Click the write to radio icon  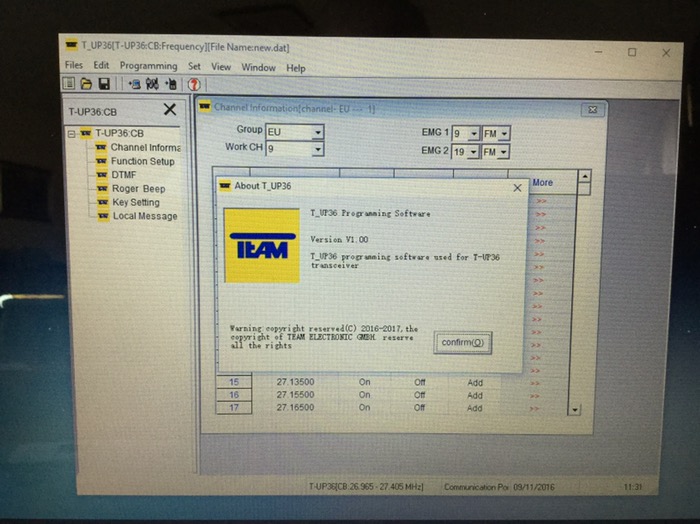click(x=171, y=84)
